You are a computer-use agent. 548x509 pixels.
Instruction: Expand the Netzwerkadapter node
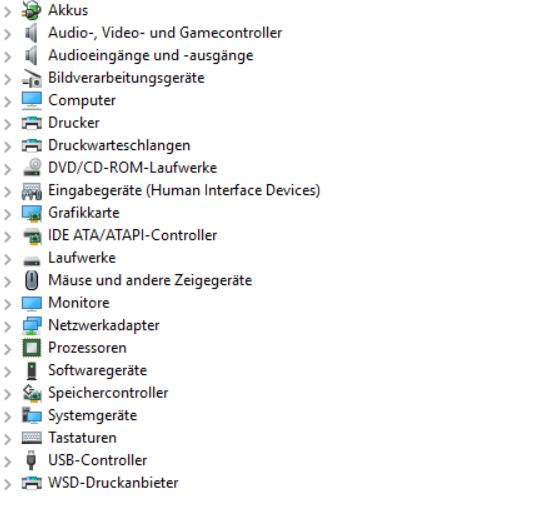(x=8, y=327)
